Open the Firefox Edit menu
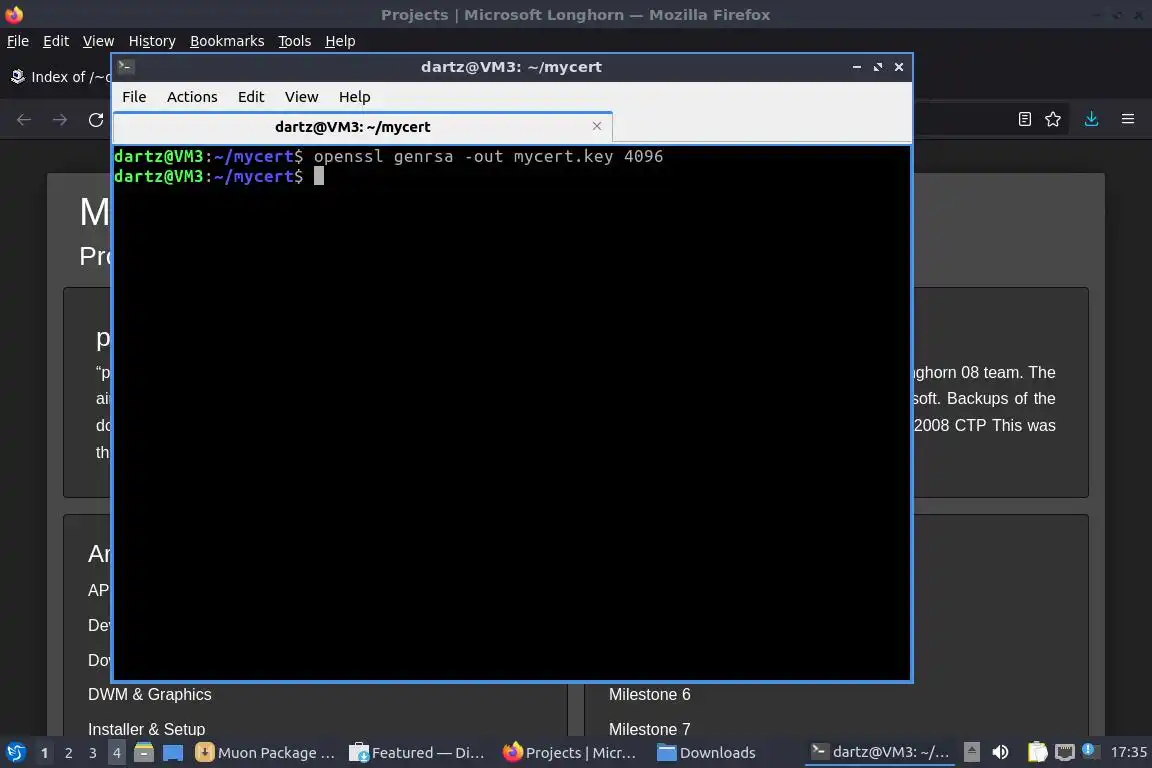 pyautogui.click(x=56, y=41)
